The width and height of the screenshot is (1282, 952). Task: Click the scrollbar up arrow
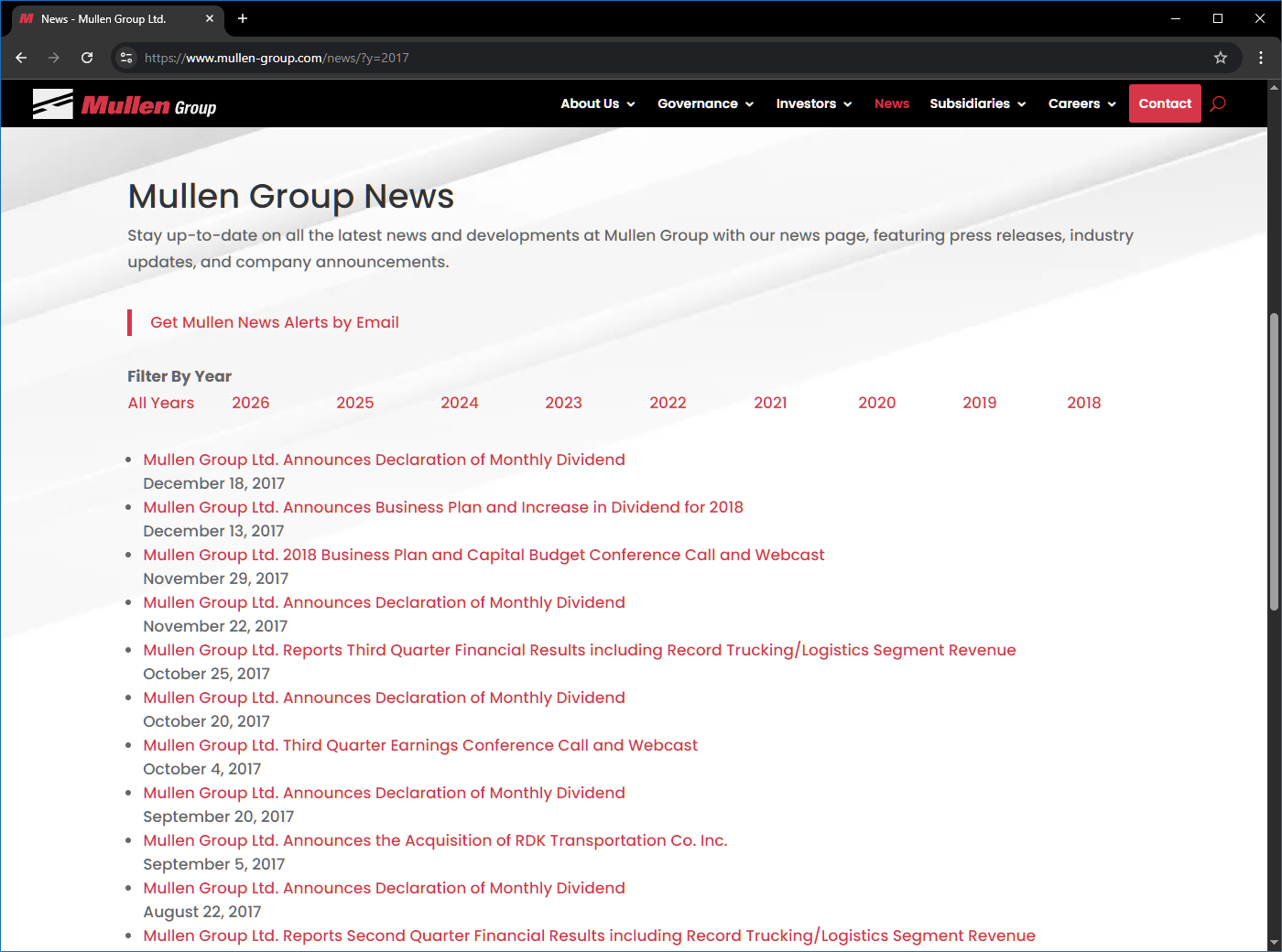[1274, 87]
